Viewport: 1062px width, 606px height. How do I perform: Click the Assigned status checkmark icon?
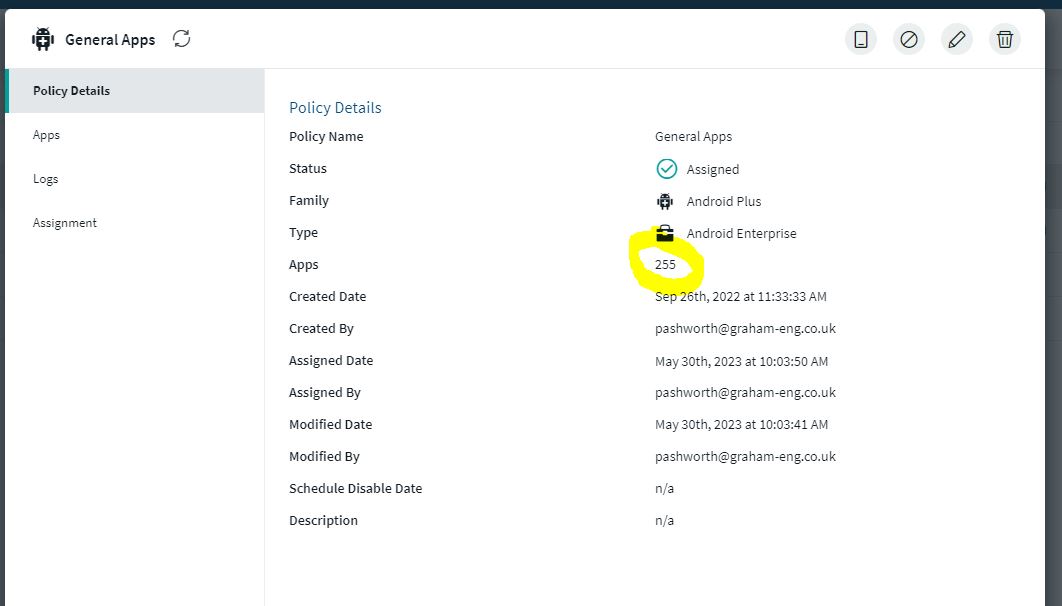coord(666,169)
